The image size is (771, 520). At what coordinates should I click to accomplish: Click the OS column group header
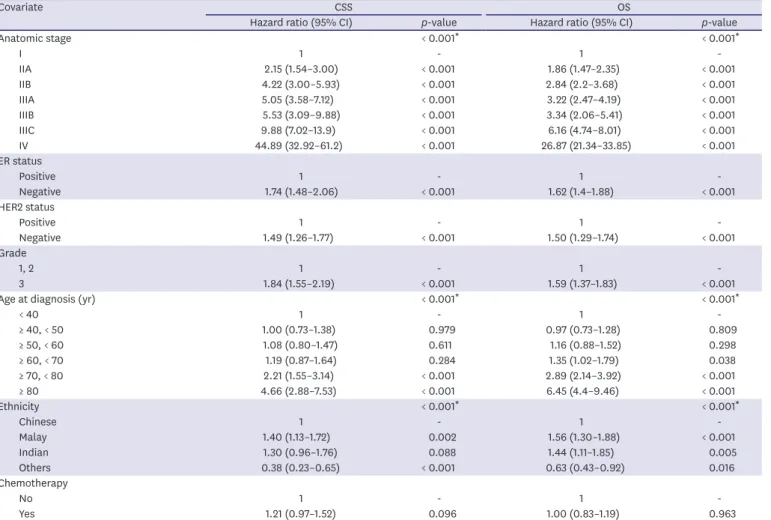click(x=623, y=7)
